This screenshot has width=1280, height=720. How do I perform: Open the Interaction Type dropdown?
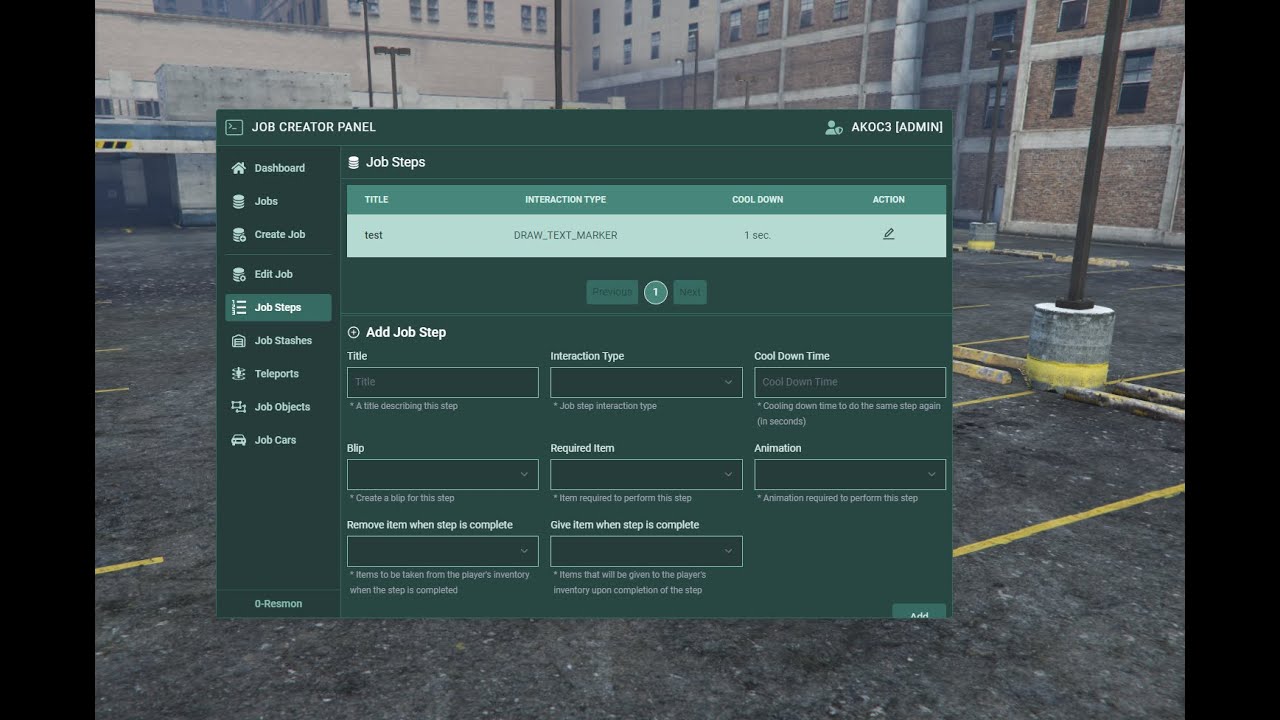(x=646, y=382)
